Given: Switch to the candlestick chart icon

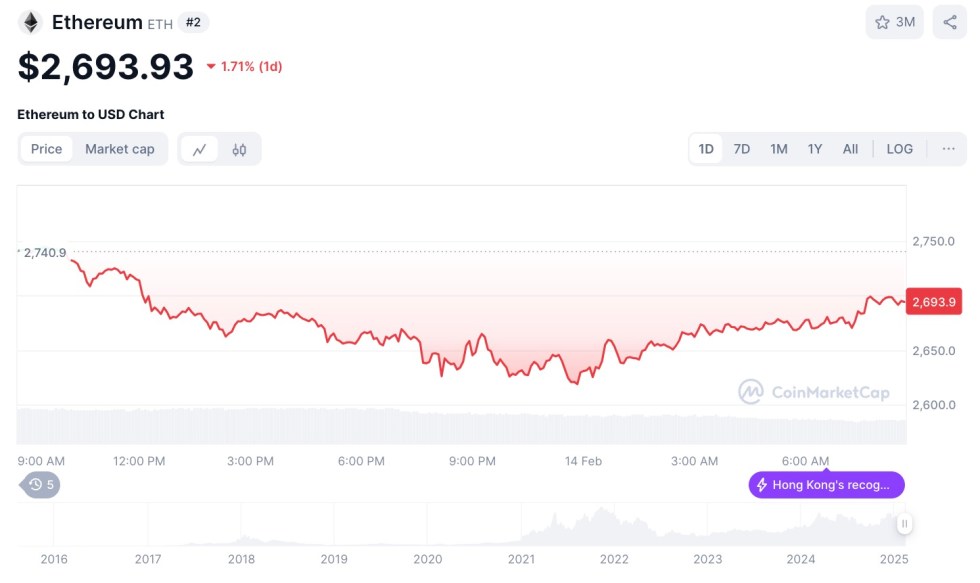Looking at the screenshot, I should click(239, 149).
